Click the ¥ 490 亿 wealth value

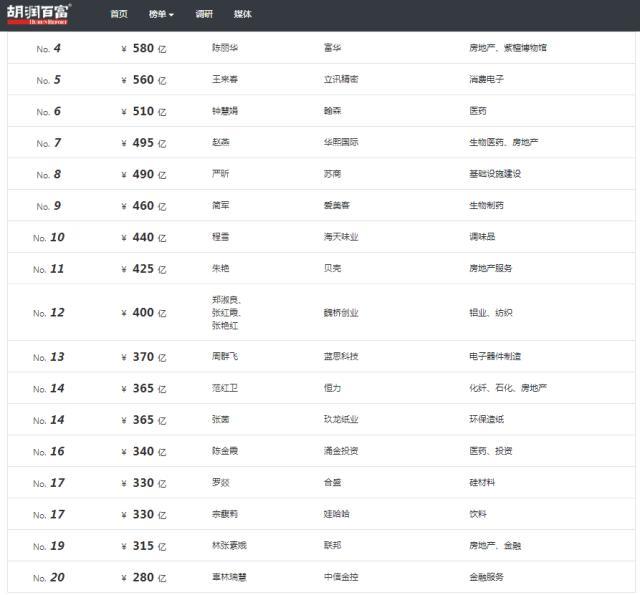(144, 174)
